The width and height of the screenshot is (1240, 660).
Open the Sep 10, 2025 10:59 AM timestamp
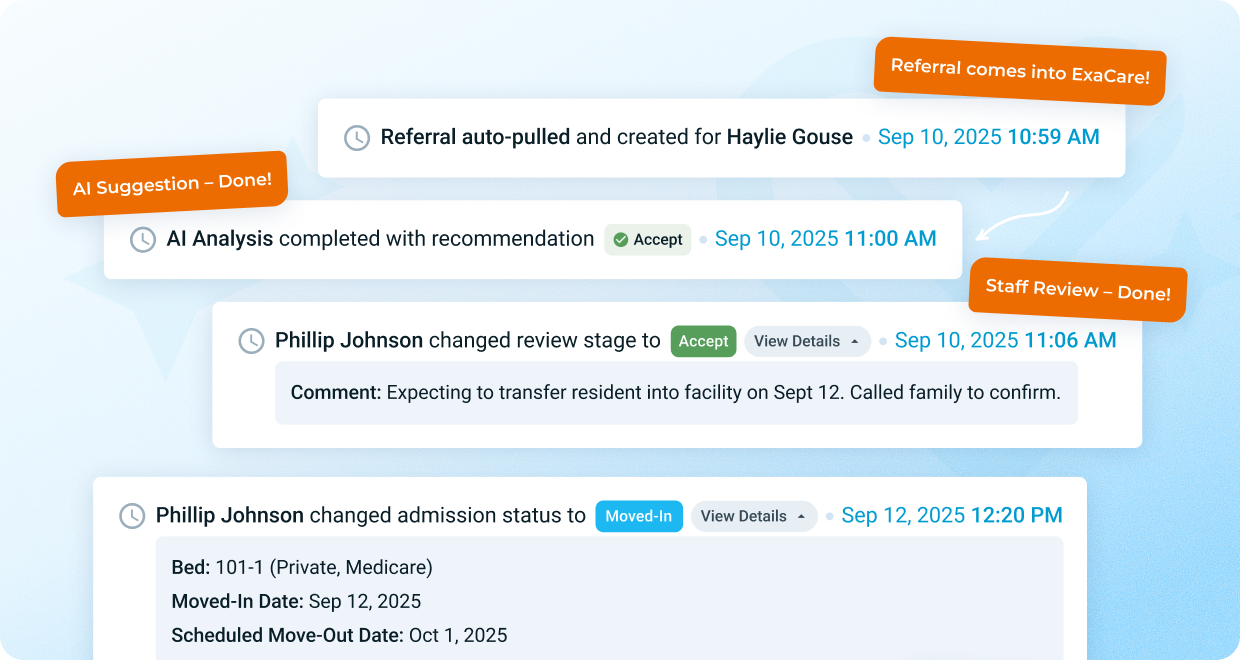pos(988,137)
